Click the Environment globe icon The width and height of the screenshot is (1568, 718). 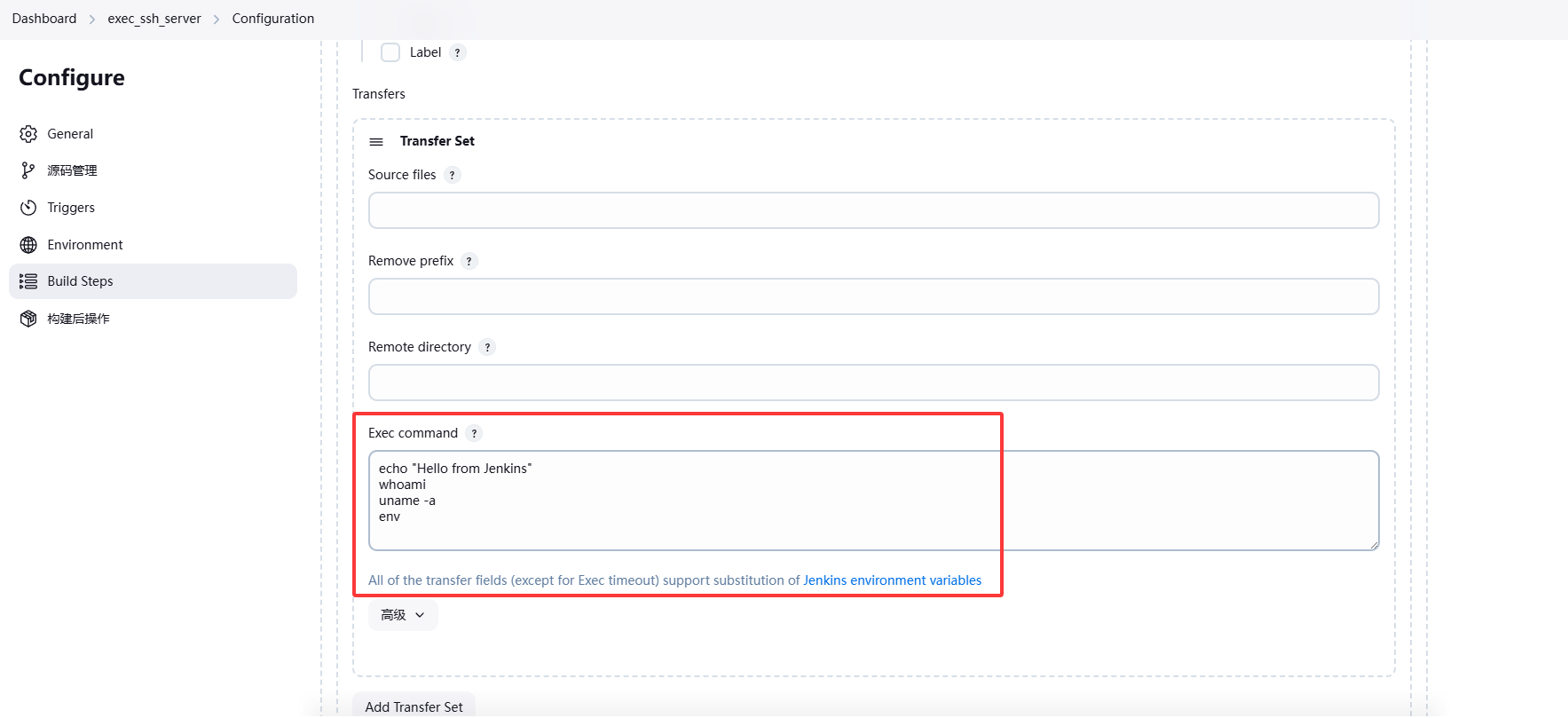click(28, 245)
